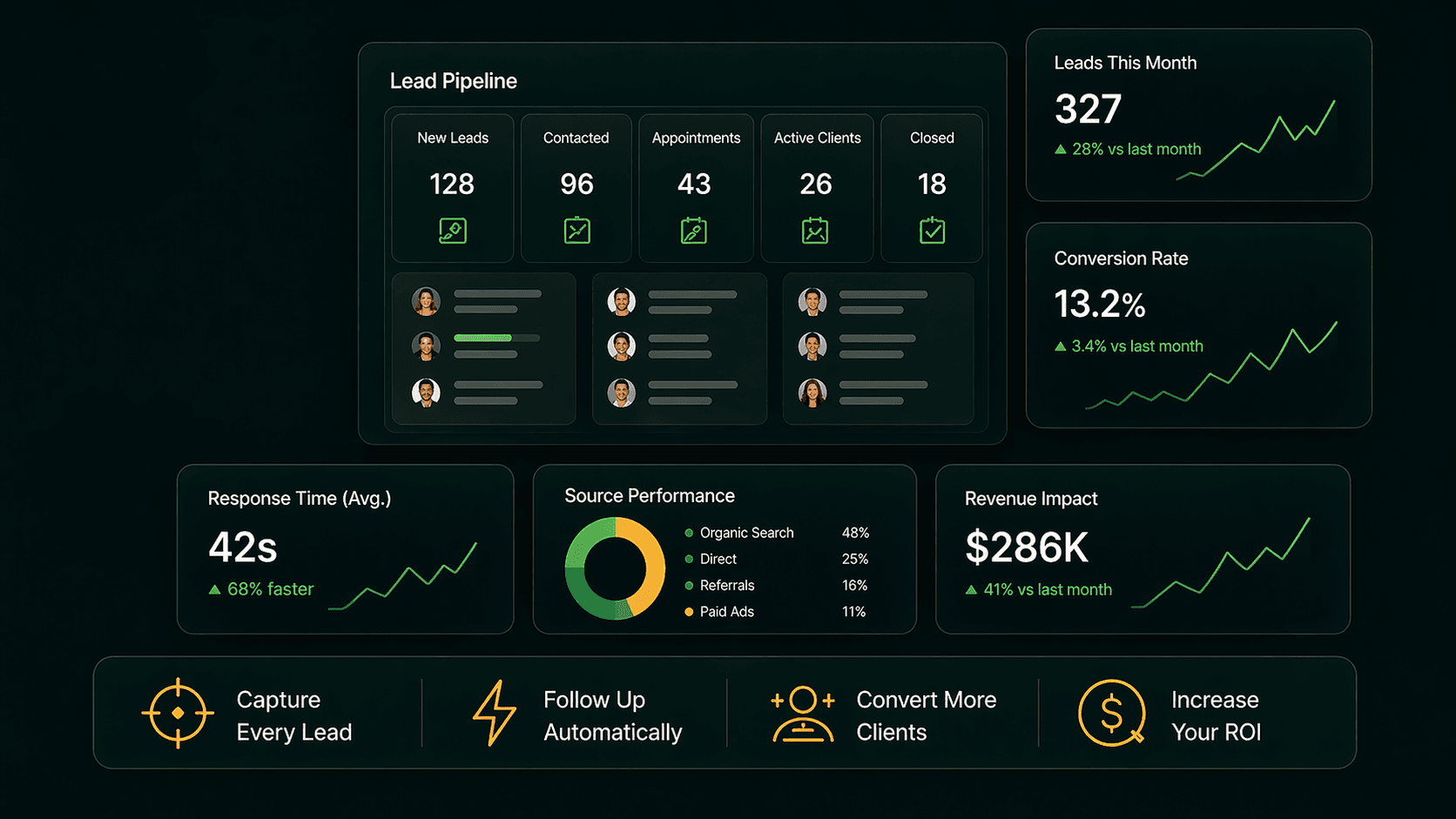Toggle the Direct legend indicator
The height and width of the screenshot is (819, 1456).
689,559
